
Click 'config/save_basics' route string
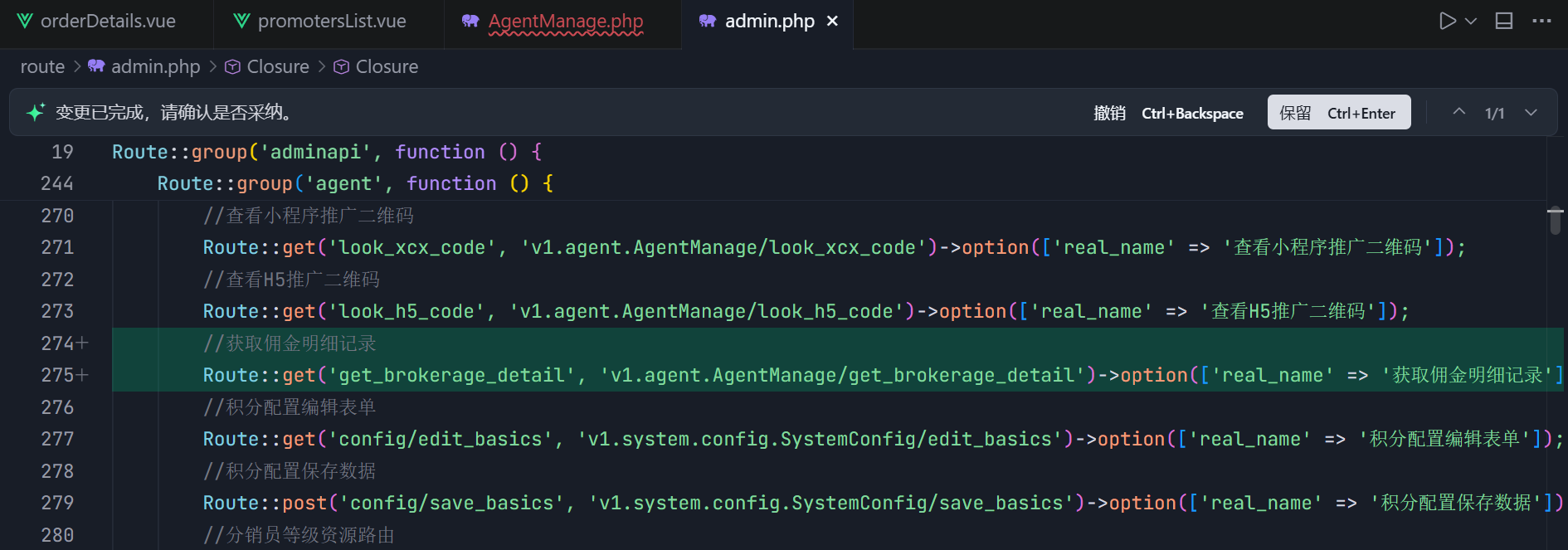452,503
